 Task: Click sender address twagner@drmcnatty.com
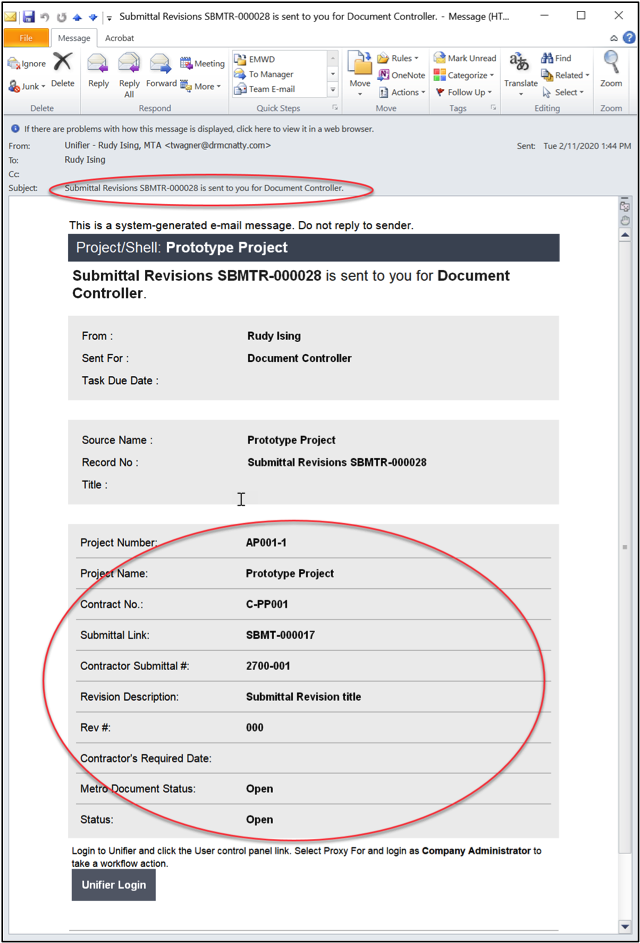point(219,146)
